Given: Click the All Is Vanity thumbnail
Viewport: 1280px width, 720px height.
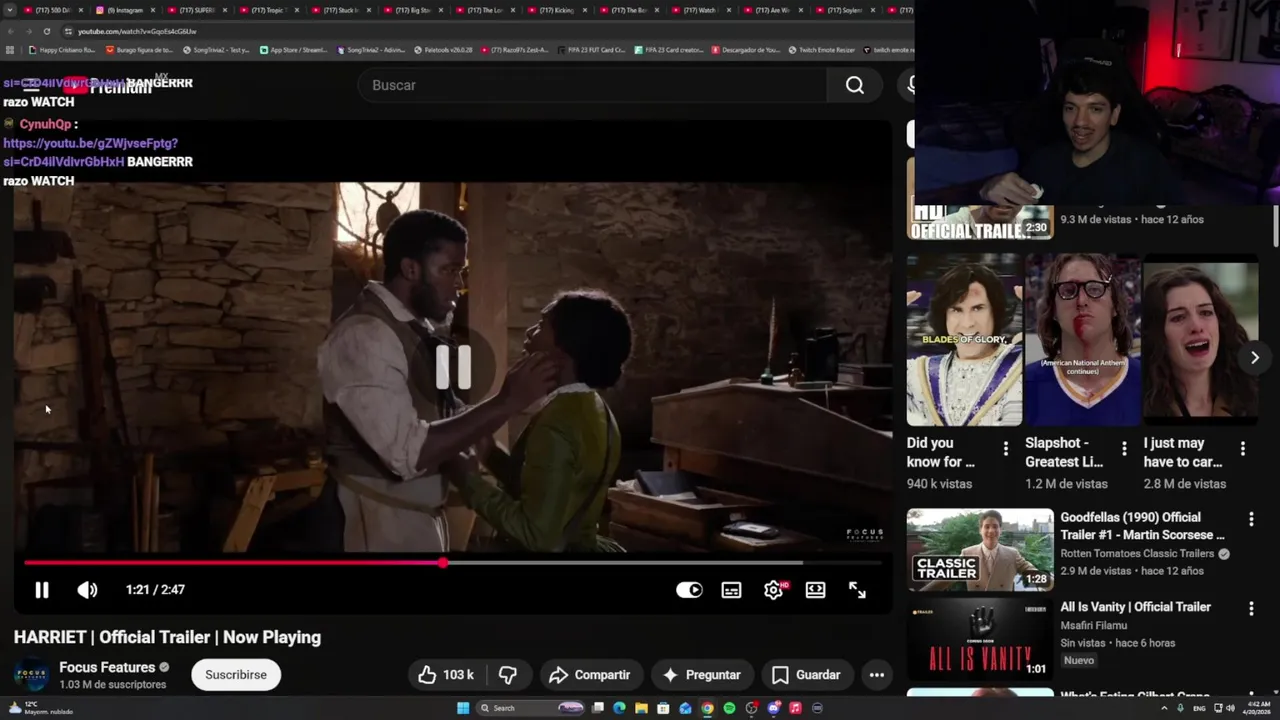Looking at the screenshot, I should click(980, 639).
